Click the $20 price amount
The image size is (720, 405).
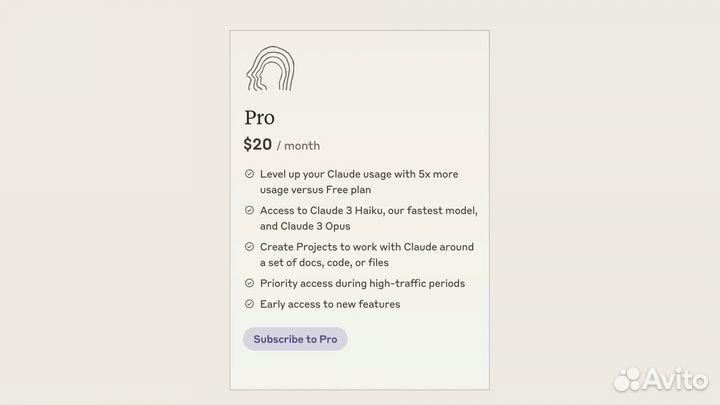pos(258,144)
